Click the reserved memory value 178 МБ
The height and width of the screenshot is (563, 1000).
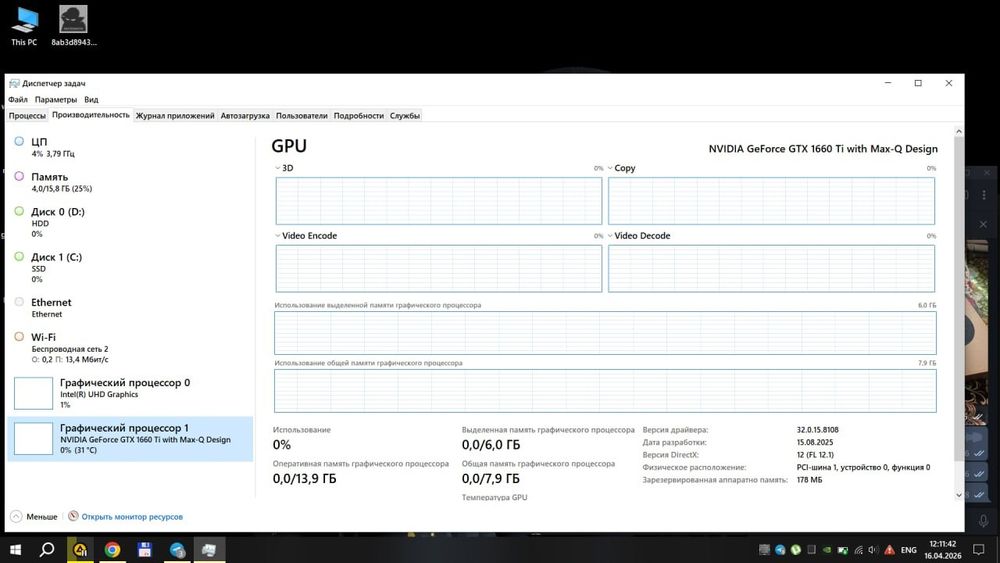(x=809, y=480)
